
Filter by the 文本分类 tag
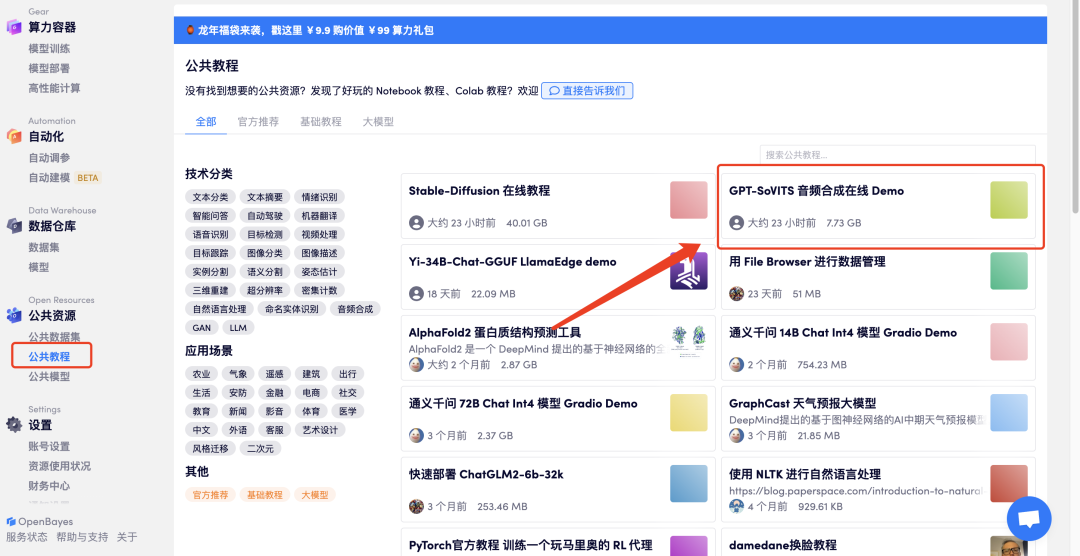(211, 197)
